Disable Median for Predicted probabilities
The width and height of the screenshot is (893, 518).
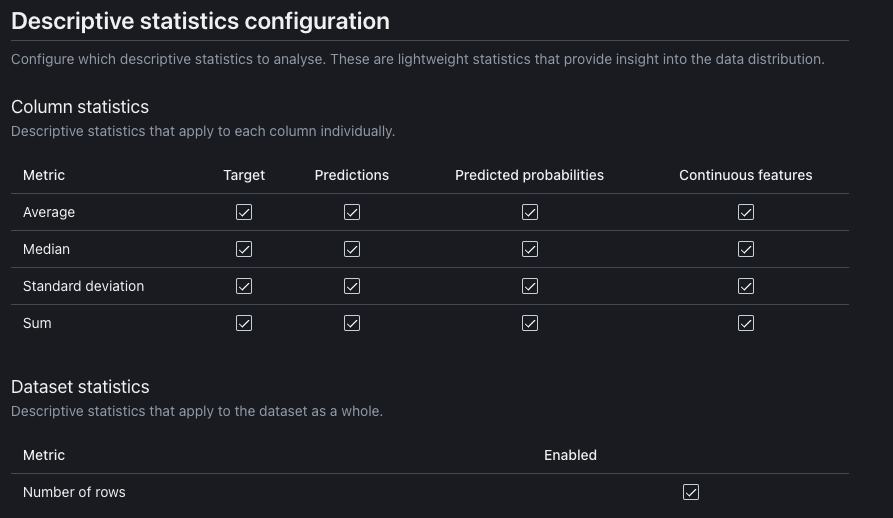pos(530,249)
